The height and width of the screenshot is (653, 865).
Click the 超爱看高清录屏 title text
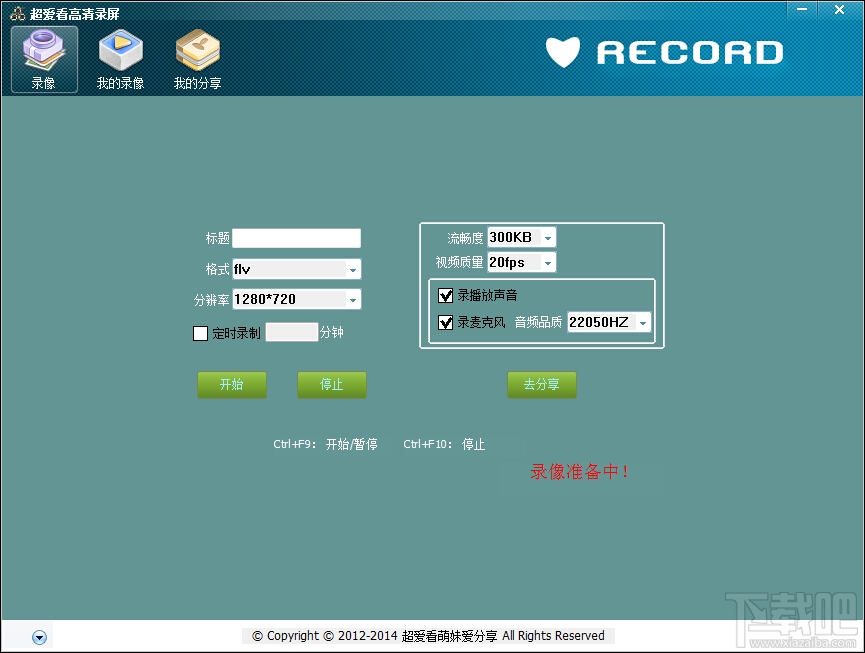(74, 13)
